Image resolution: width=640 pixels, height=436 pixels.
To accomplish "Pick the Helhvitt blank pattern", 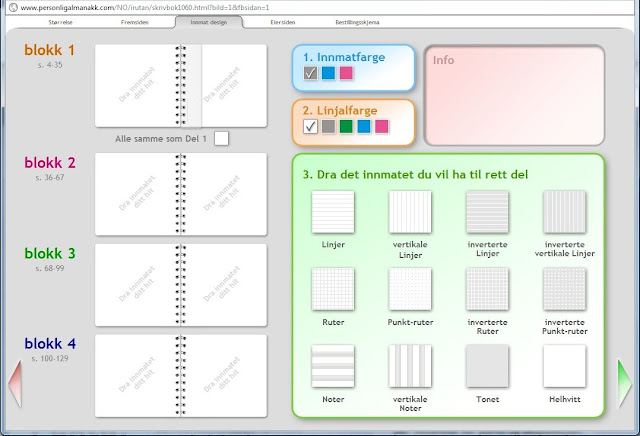I will 564,366.
